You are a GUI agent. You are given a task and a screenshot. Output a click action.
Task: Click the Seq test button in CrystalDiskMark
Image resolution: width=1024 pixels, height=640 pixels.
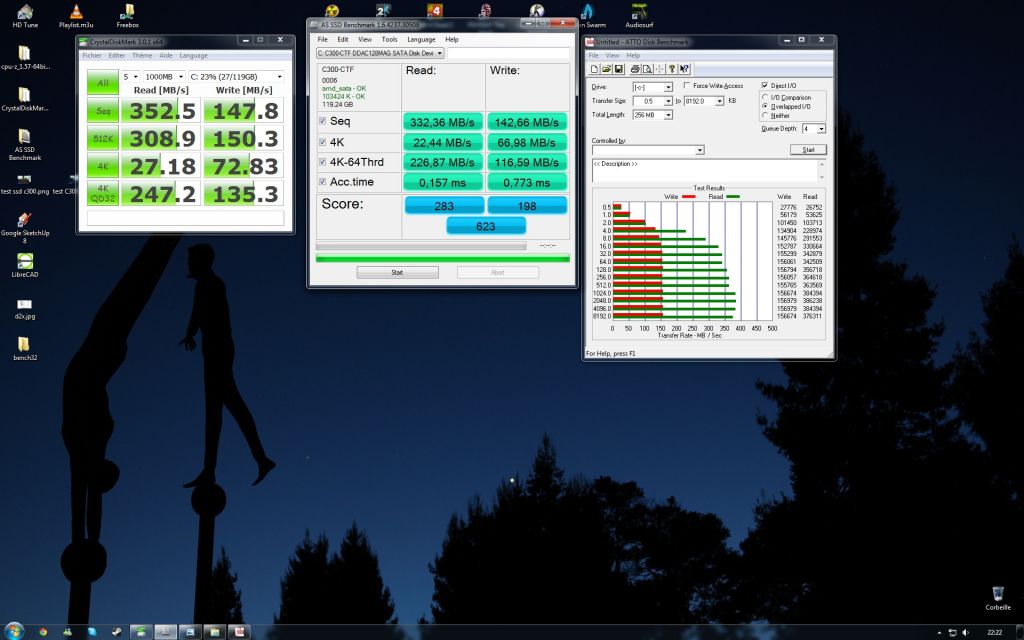pos(103,110)
